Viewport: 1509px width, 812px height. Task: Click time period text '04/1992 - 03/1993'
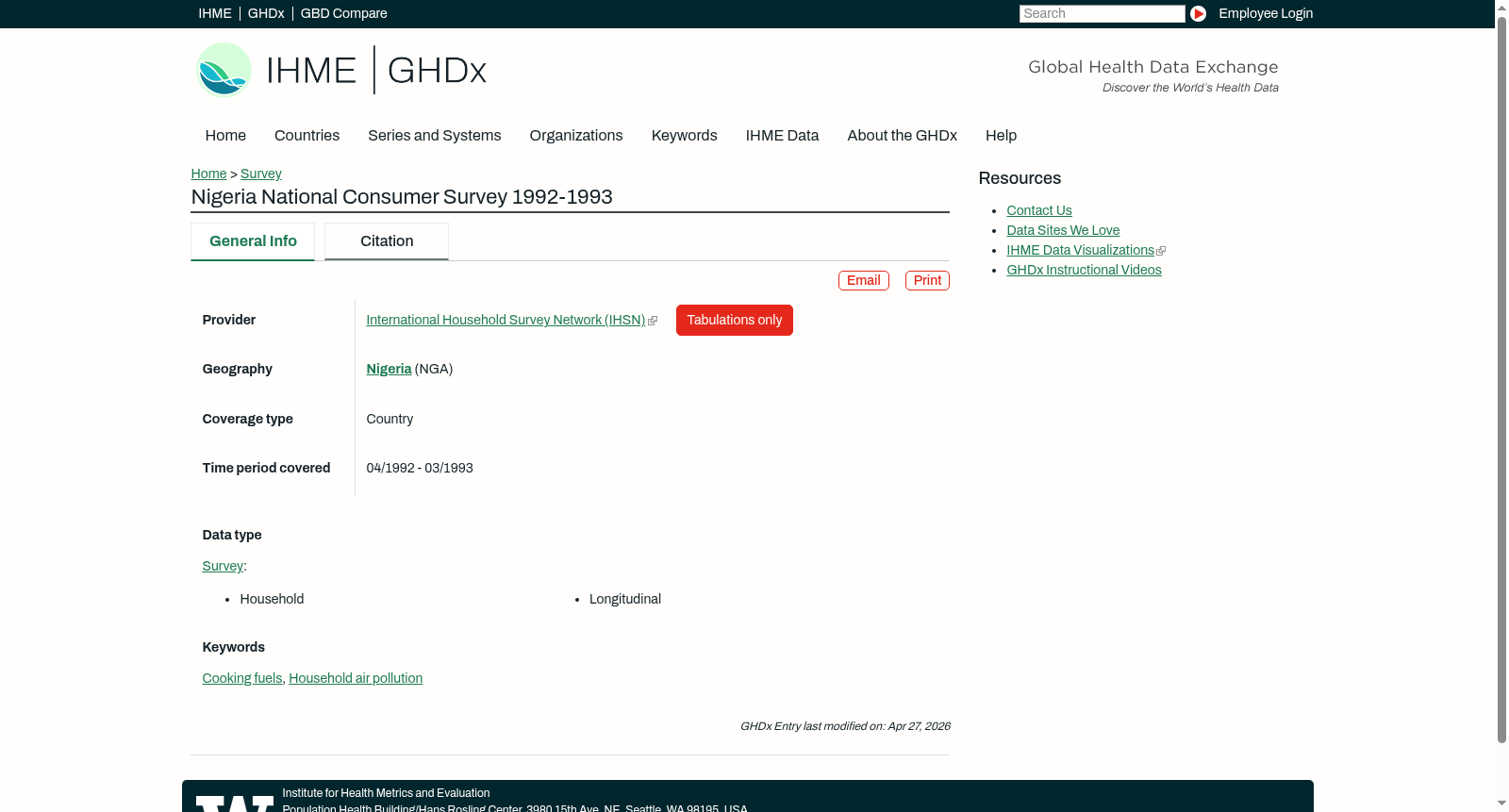(x=420, y=469)
